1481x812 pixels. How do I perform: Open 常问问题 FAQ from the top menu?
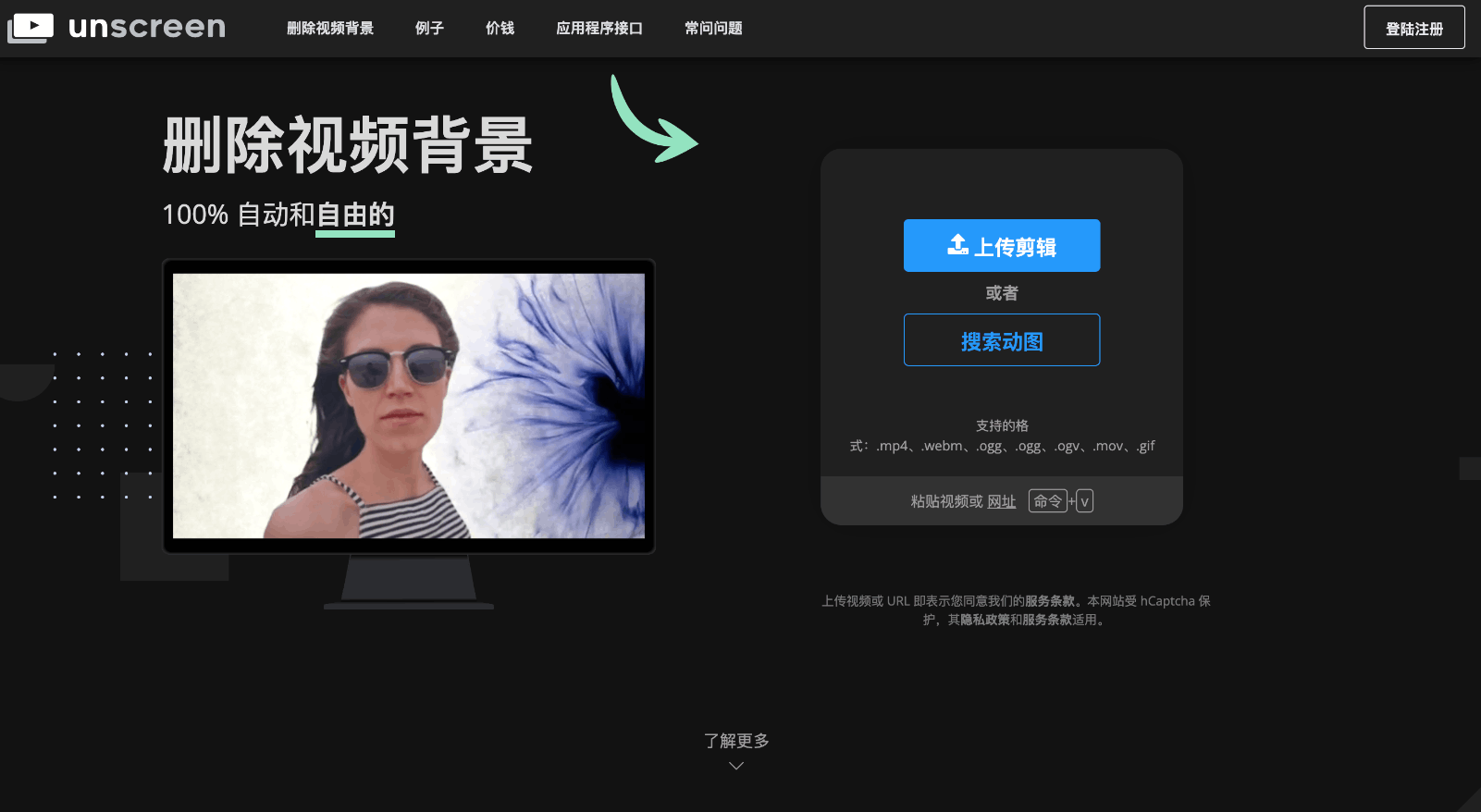click(713, 29)
